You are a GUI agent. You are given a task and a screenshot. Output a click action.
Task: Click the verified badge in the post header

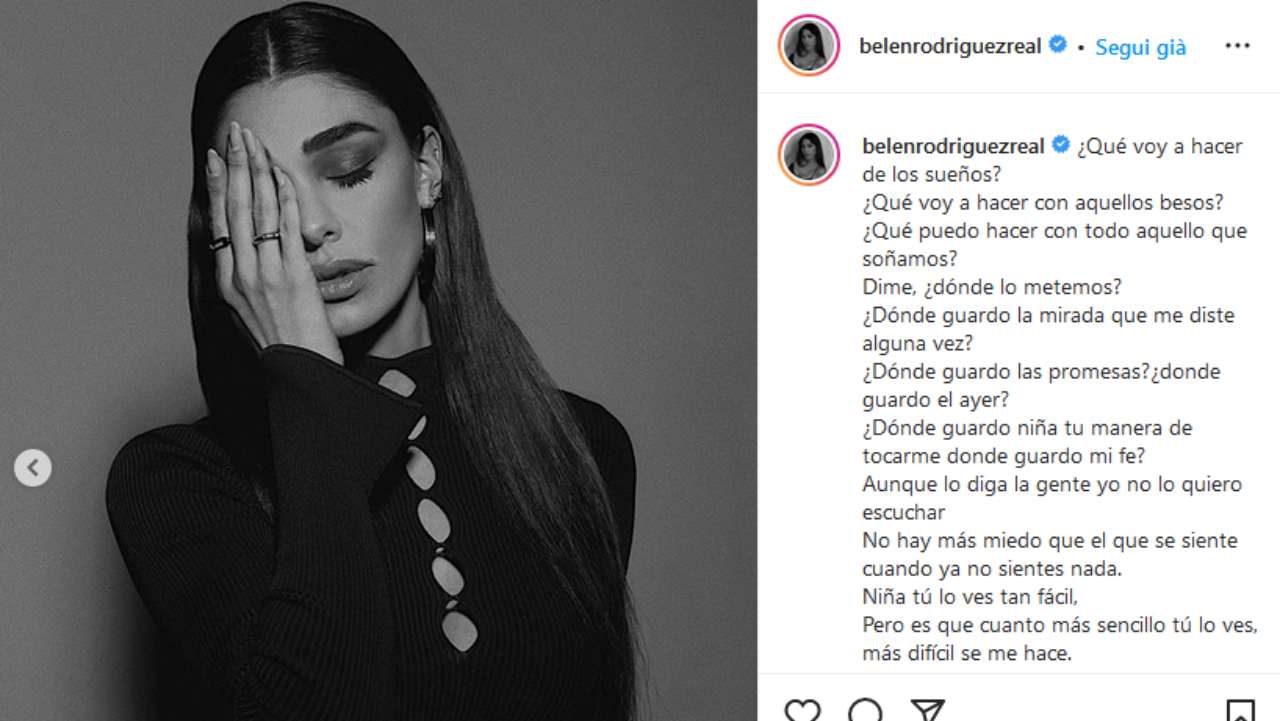click(1057, 45)
